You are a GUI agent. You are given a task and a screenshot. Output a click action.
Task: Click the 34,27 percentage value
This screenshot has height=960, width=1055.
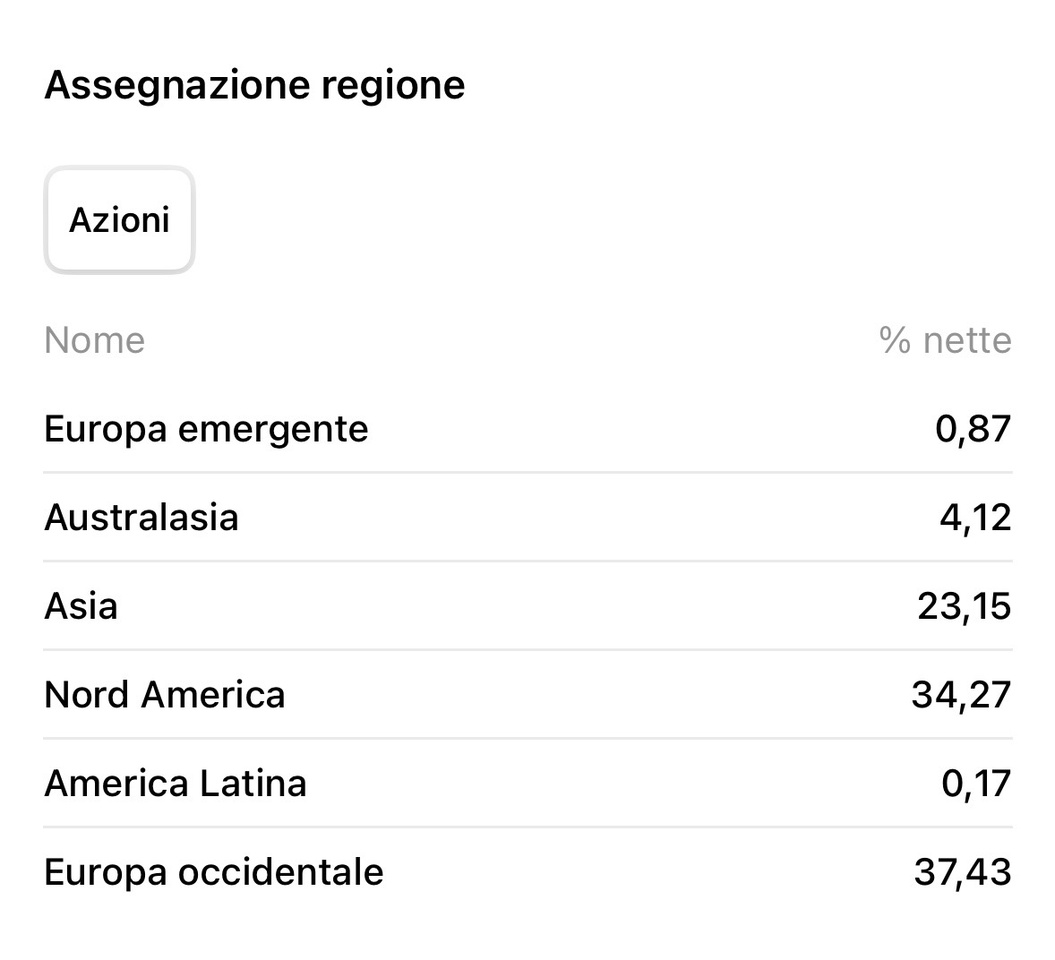coord(961,695)
